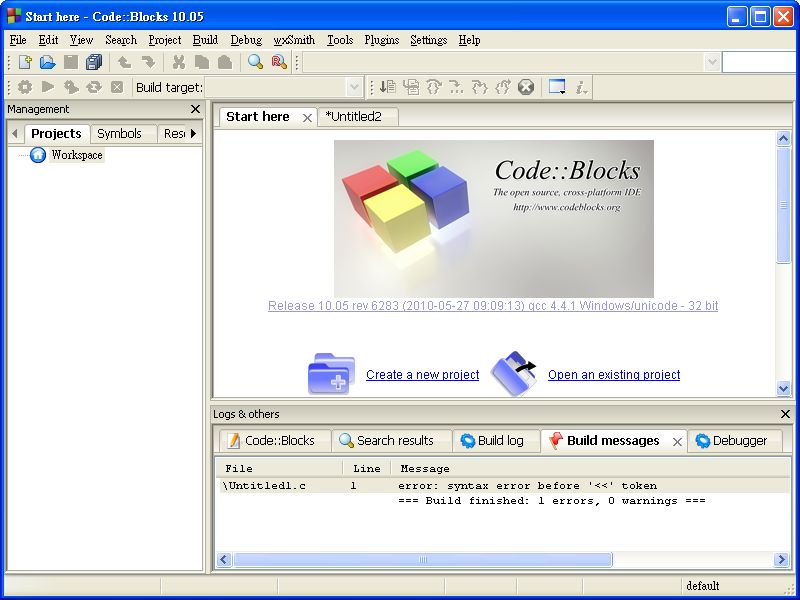
Task: Click the Rebuild icon
Action: pyautogui.click(x=94, y=87)
